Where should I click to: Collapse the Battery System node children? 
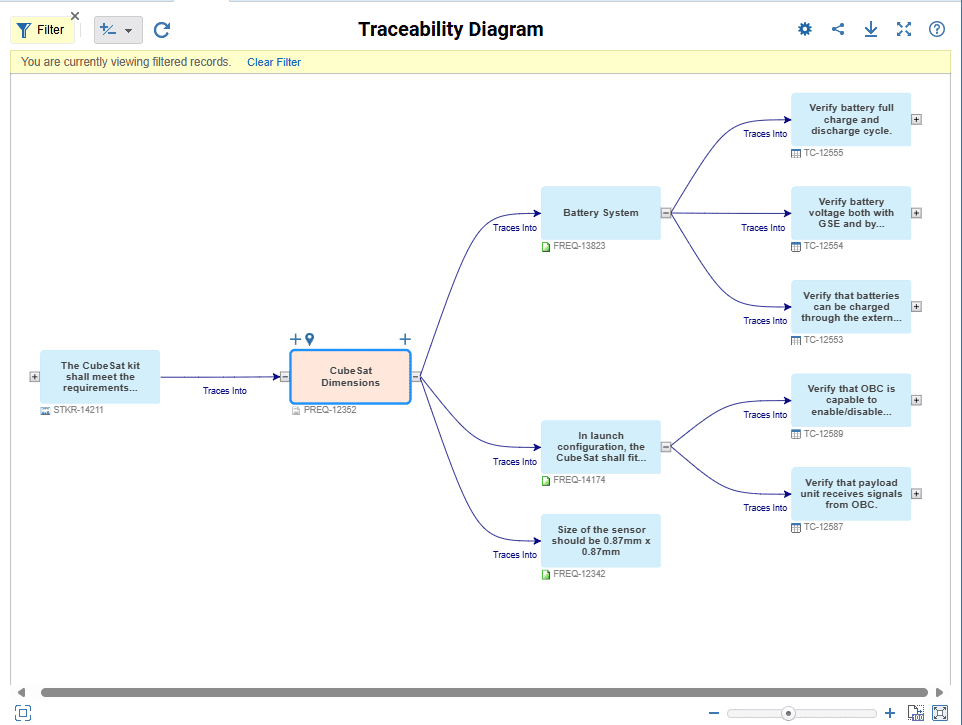coord(665,213)
